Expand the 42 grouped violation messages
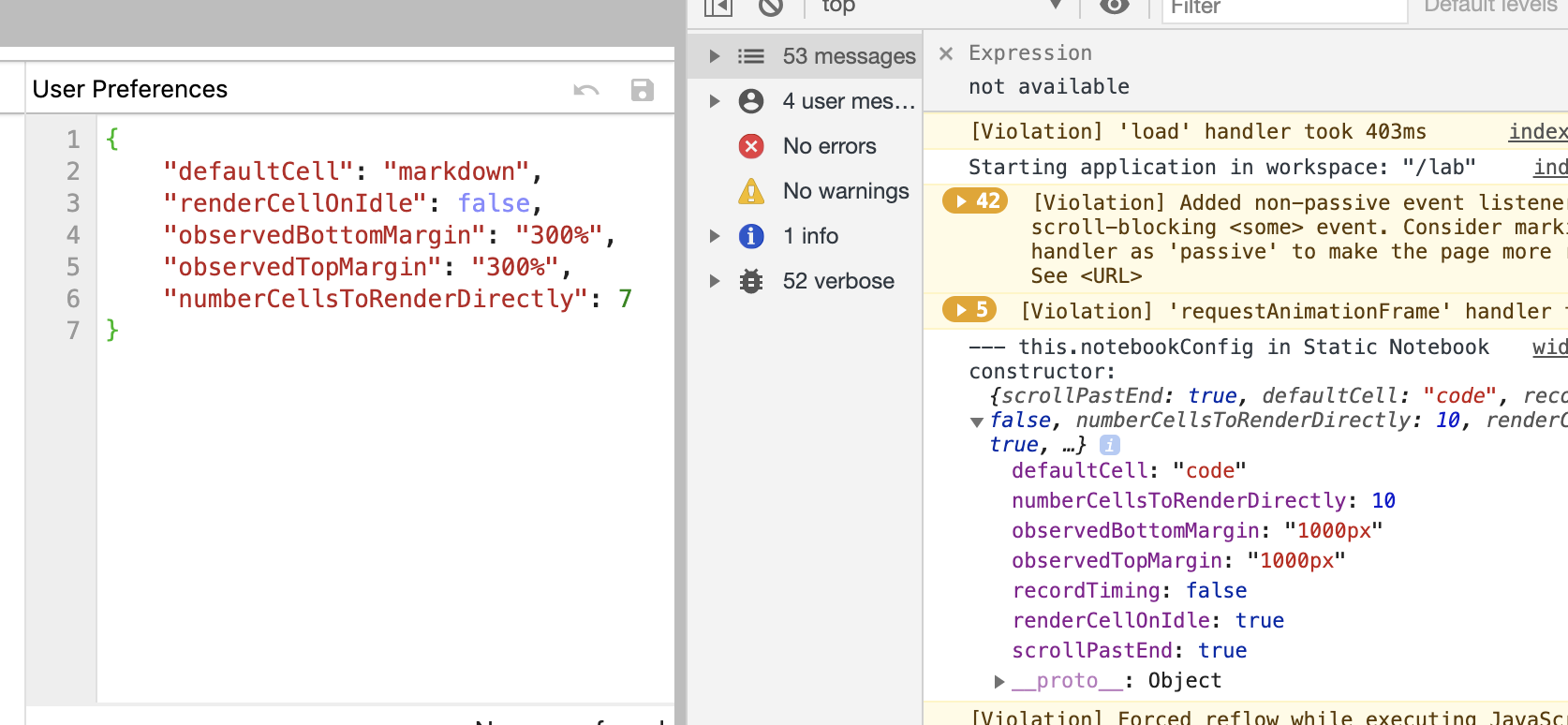Viewport: 1568px width, 725px height. [975, 200]
